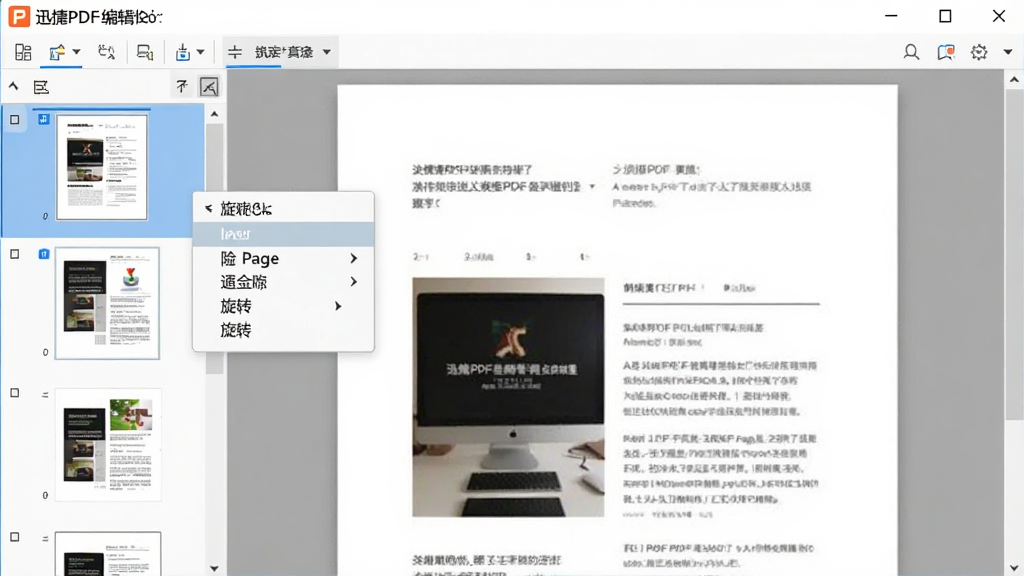
Task: Maximize the application window
Action: [x=945, y=16]
